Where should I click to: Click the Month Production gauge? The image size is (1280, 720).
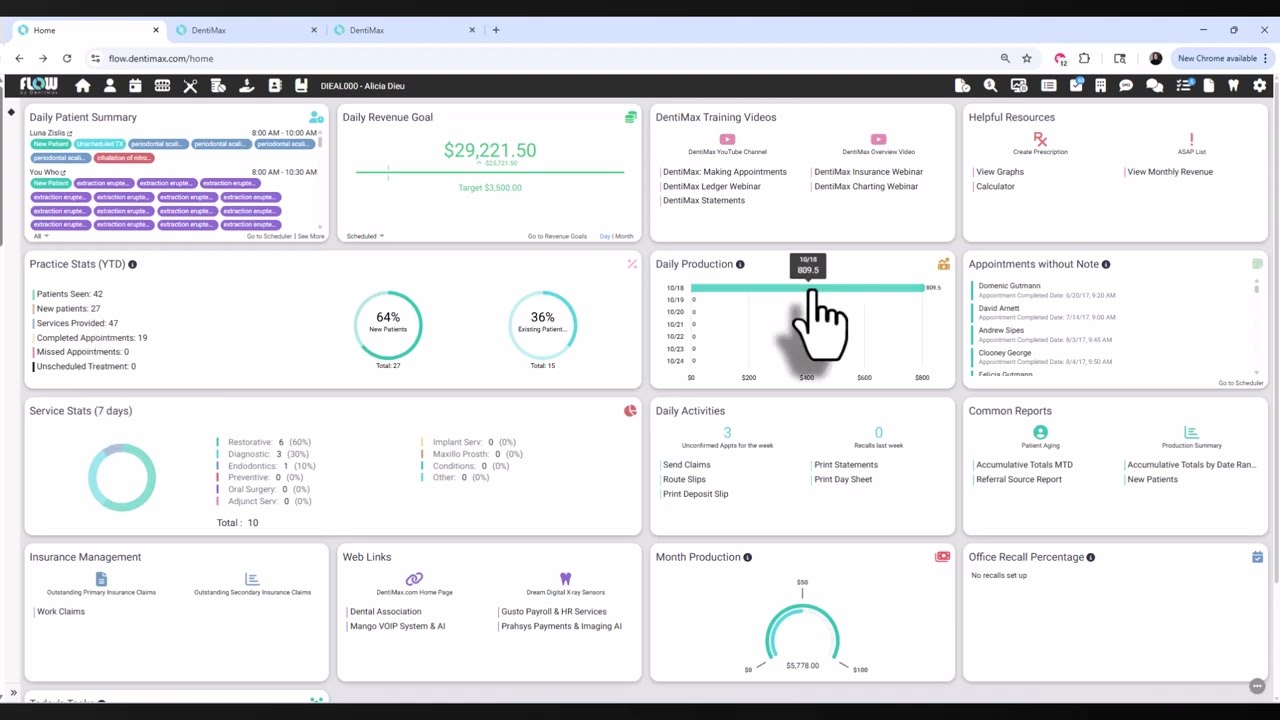802,634
